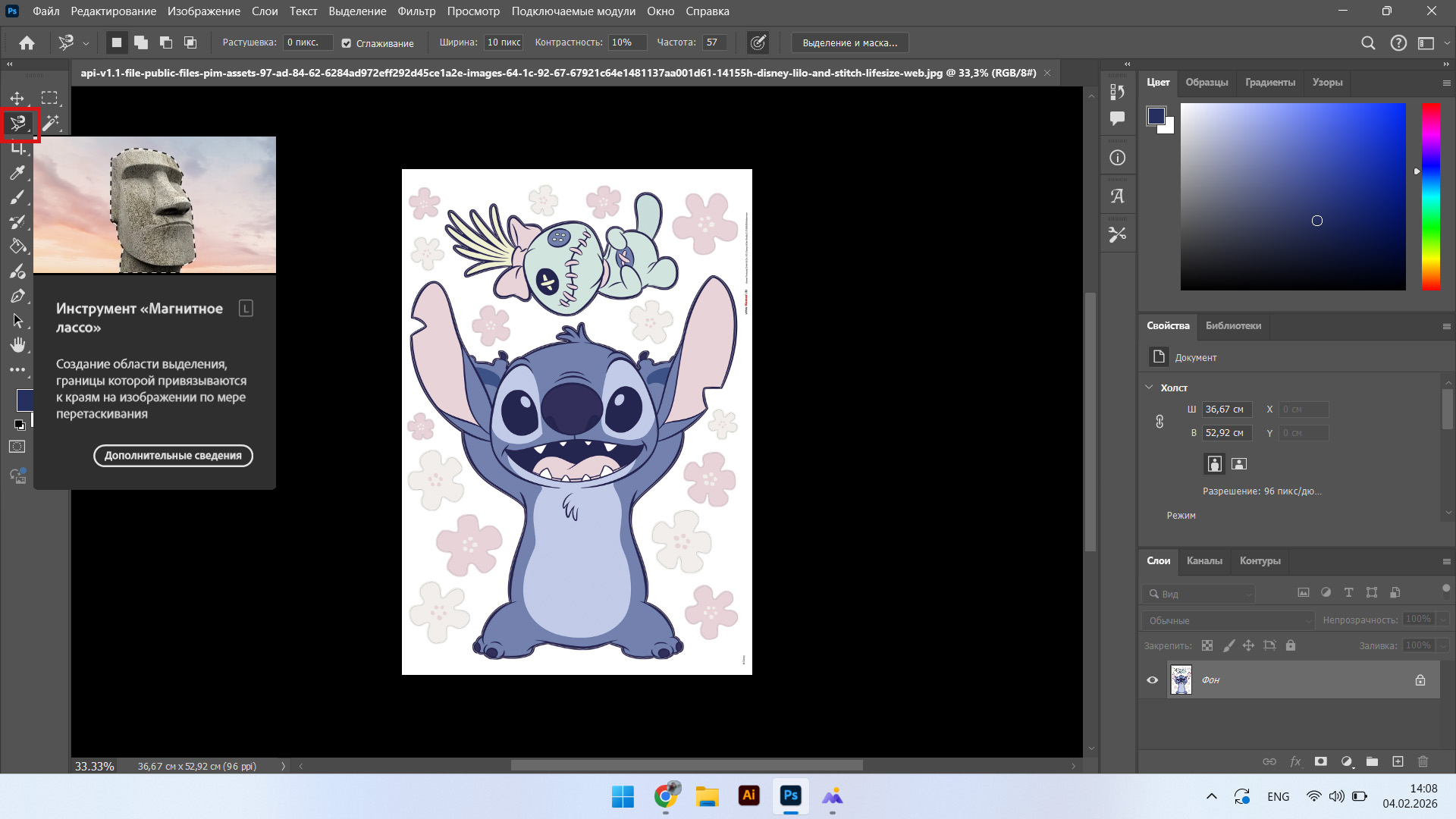Image resolution: width=1456 pixels, height=819 pixels.
Task: Create a new layer via plus icon
Action: [1398, 761]
